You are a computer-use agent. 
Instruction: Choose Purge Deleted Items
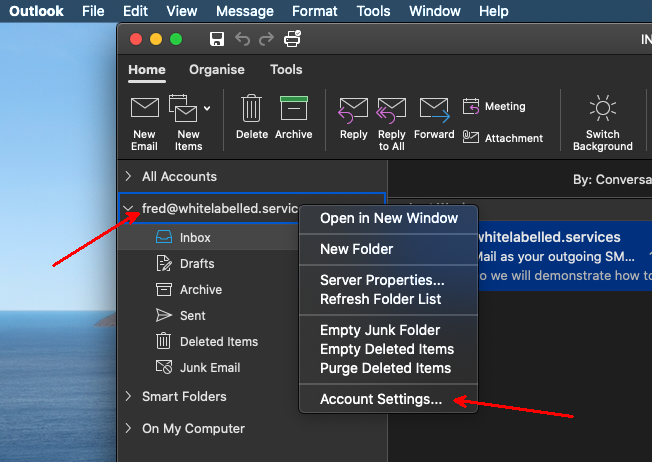(388, 368)
